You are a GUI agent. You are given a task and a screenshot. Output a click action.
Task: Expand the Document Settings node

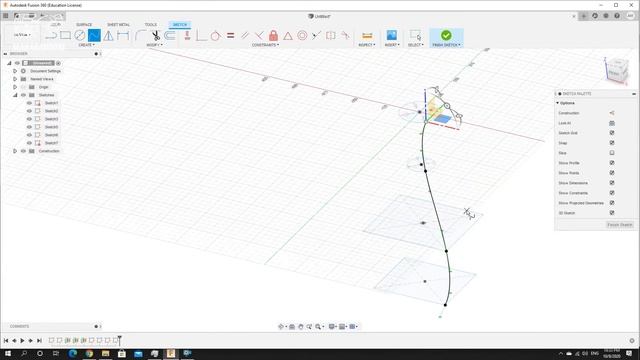15,71
